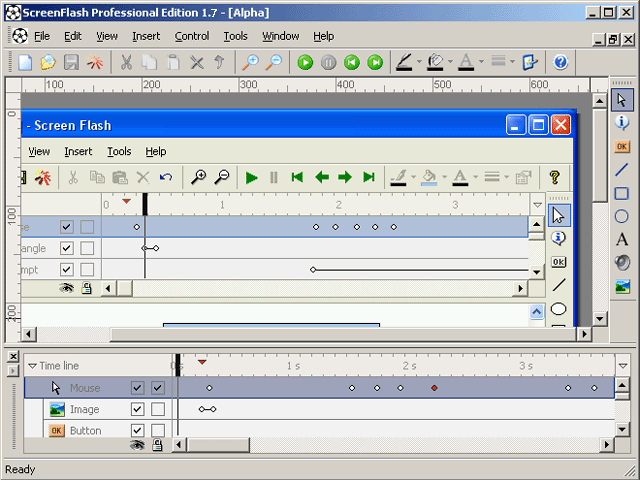This screenshot has height=480, width=640.
Task: Click the Cut scissors icon in main toolbar
Action: tap(127, 62)
